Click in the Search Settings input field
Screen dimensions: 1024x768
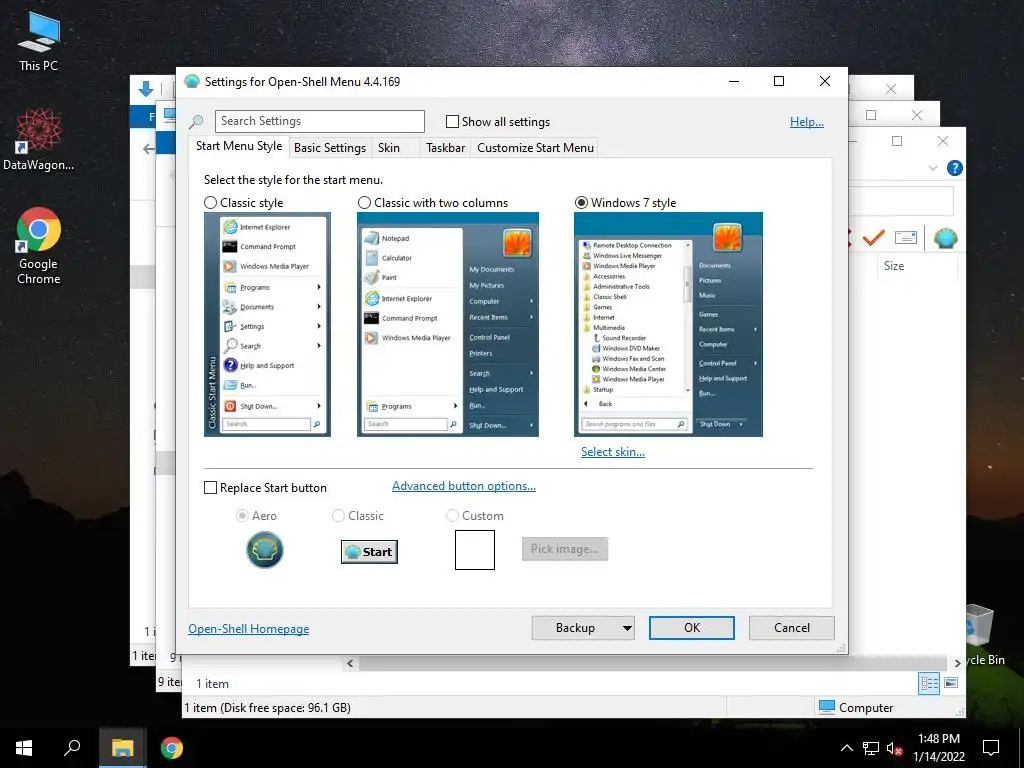coord(320,121)
